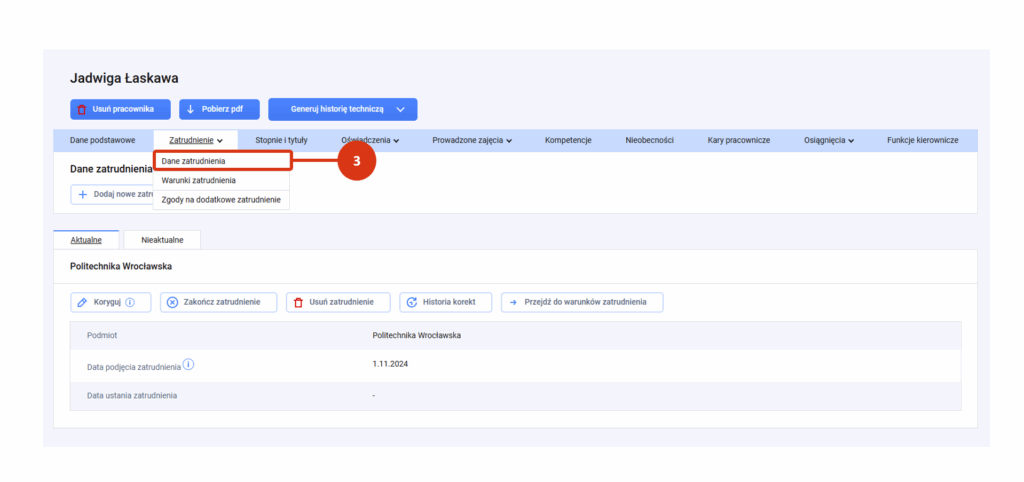Open Historia korekt

coord(445,302)
